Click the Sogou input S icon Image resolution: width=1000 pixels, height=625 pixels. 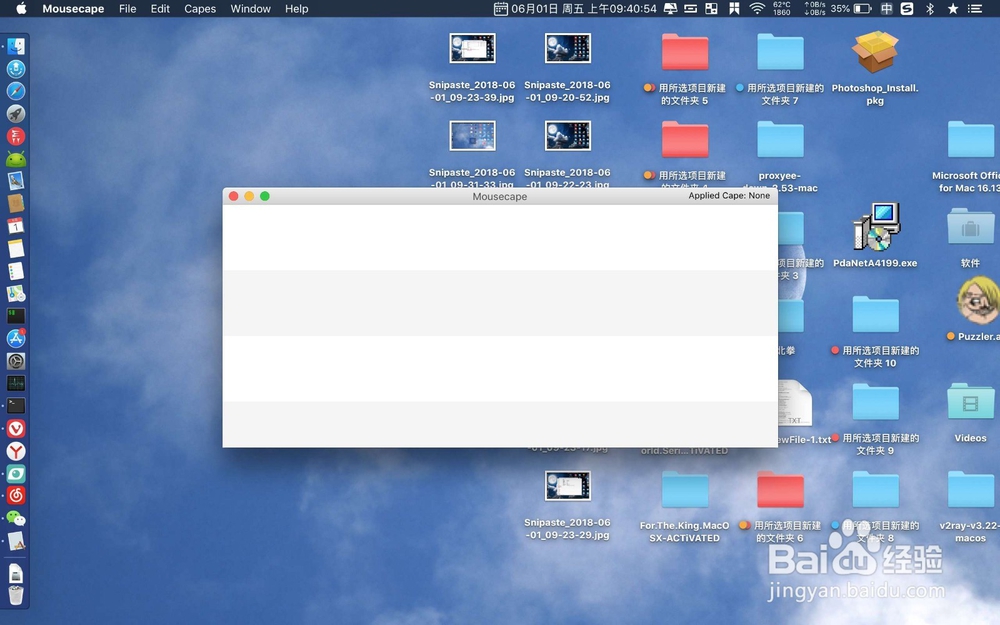[907, 8]
